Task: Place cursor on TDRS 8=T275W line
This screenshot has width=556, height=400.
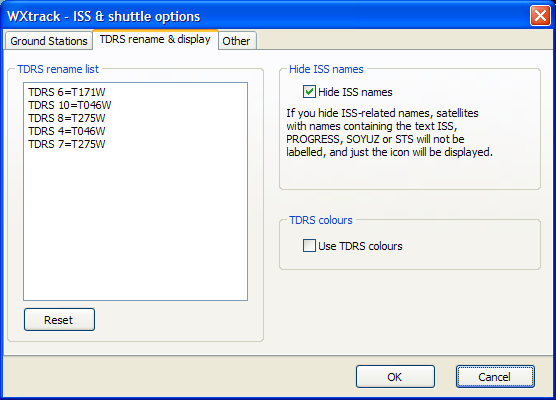Action: [67, 118]
